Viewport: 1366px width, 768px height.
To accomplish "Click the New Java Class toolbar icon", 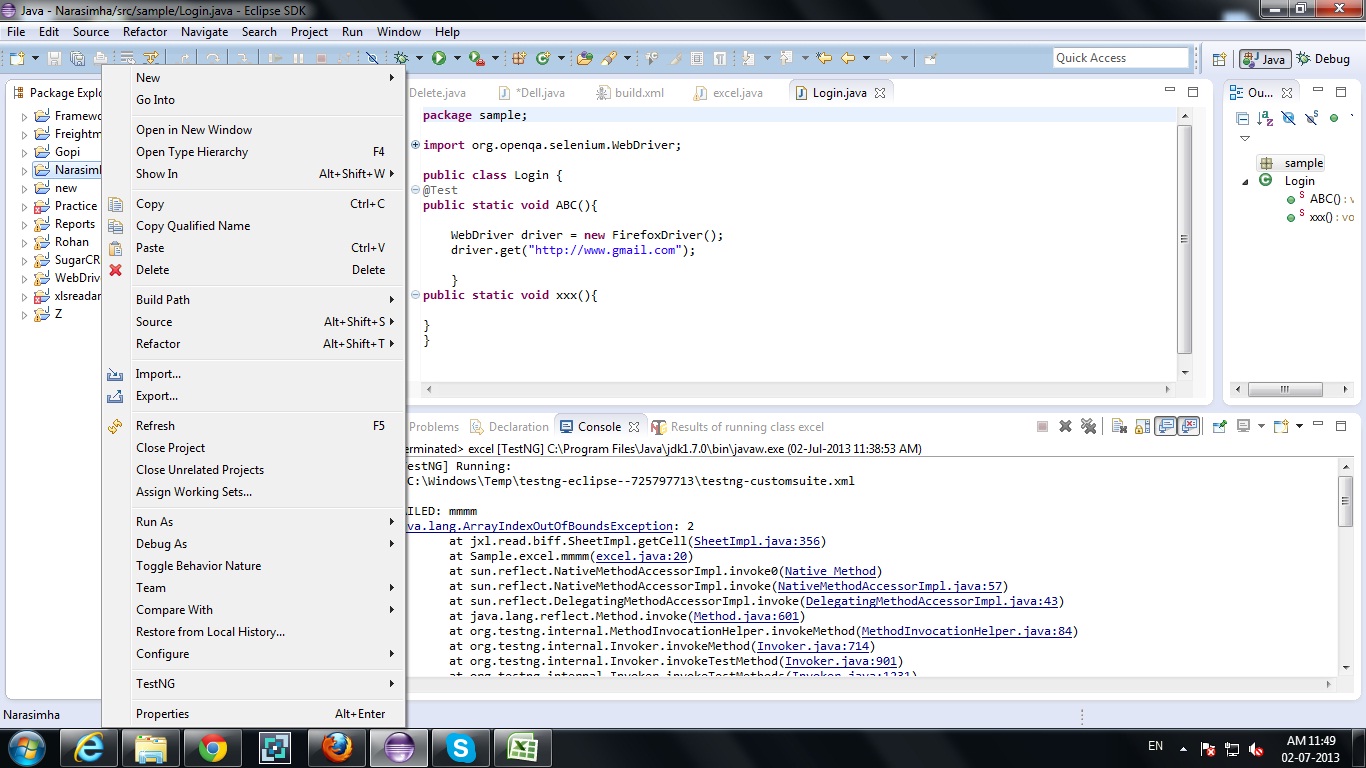I will pyautogui.click(x=543, y=58).
